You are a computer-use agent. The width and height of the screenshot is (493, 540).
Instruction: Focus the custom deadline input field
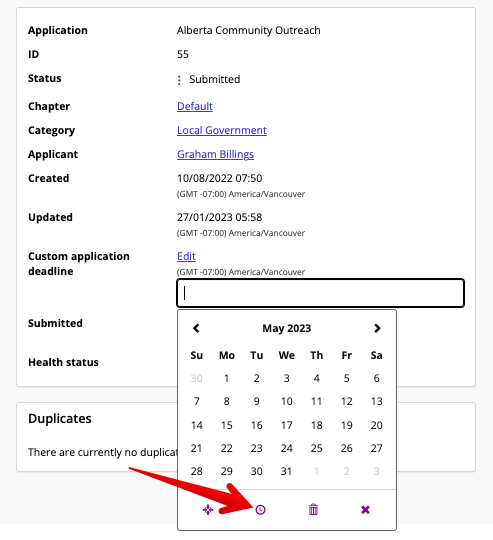pos(321,293)
